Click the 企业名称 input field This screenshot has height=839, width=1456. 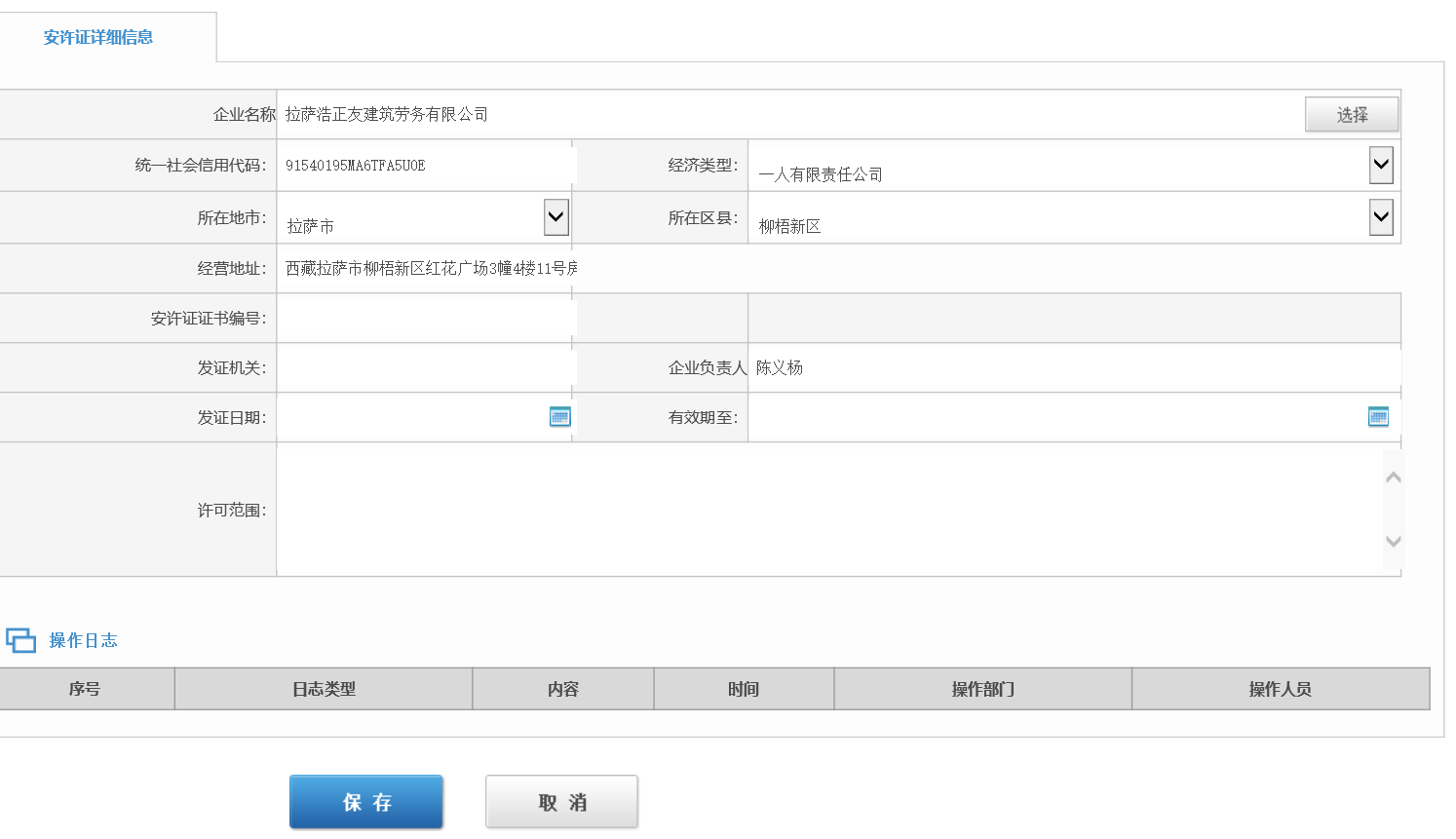780,115
